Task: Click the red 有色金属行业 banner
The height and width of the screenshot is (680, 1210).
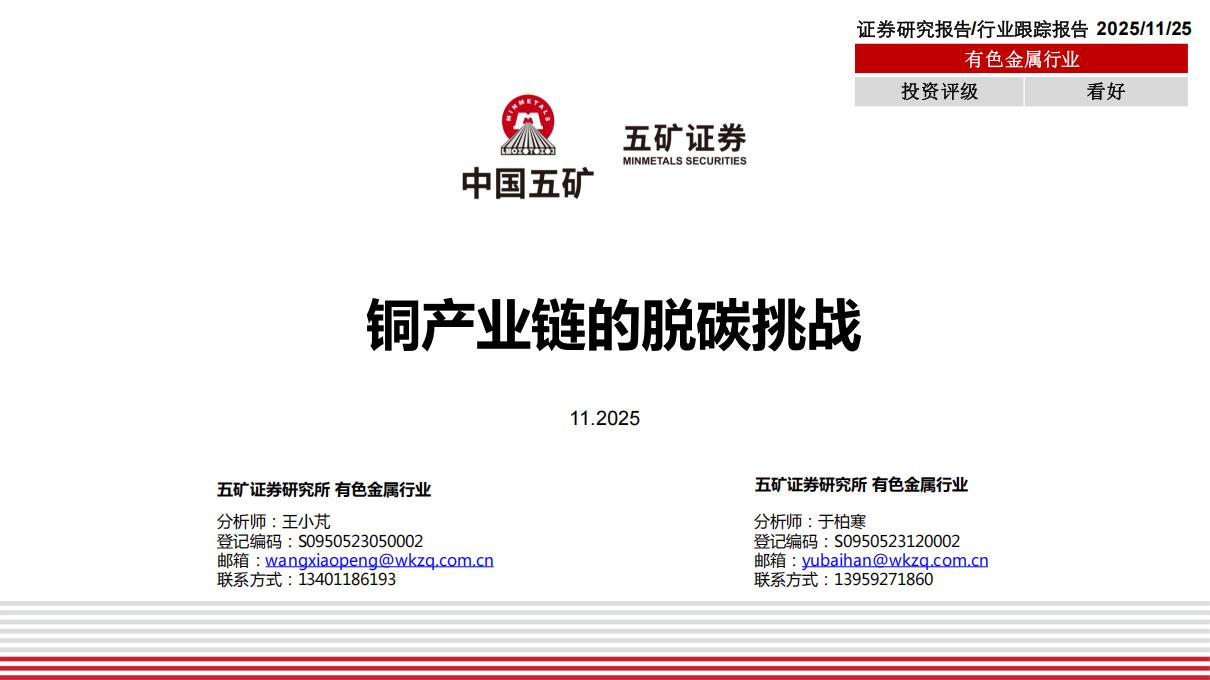Action: [1021, 59]
